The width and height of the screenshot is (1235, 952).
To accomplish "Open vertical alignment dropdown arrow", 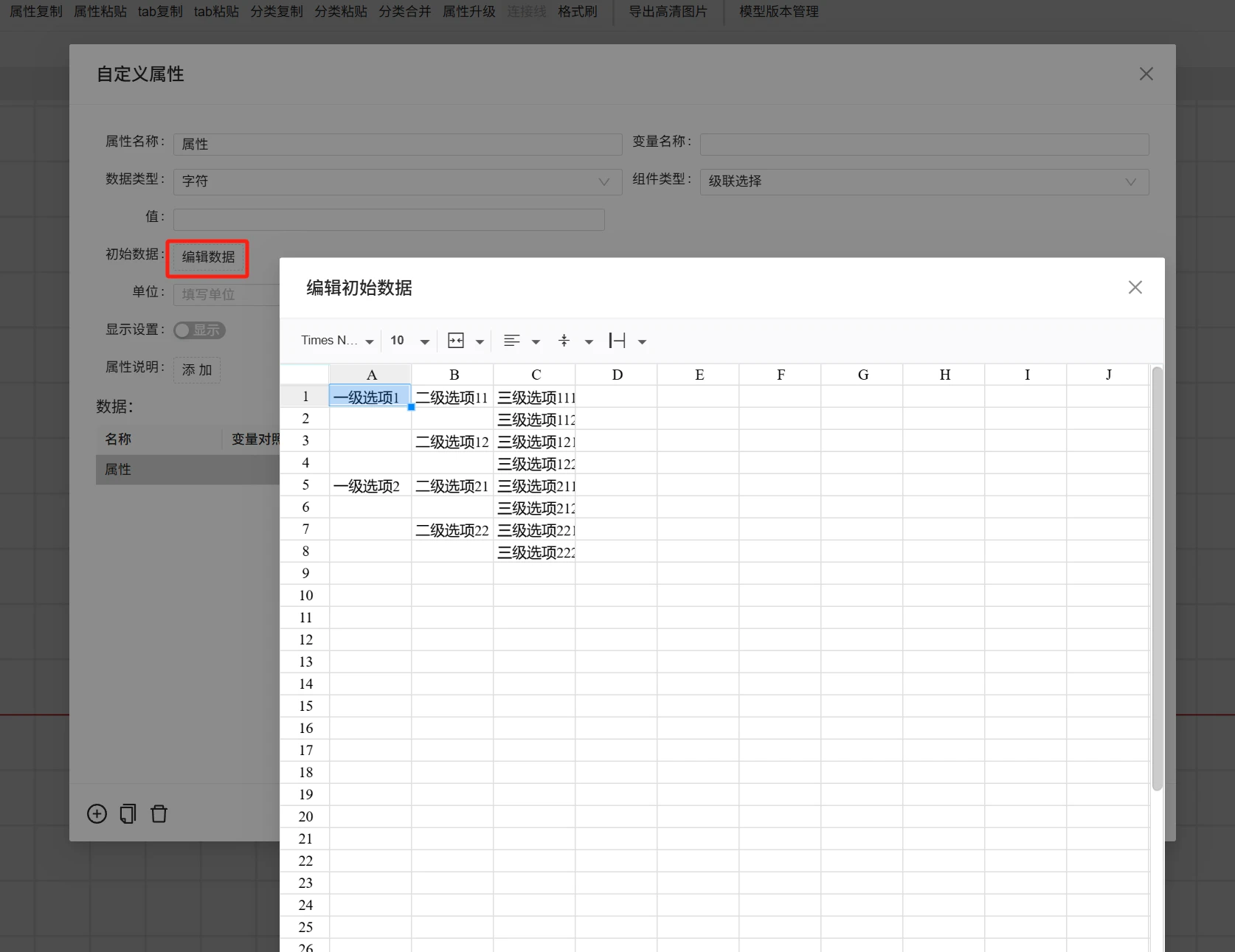I will pos(589,341).
